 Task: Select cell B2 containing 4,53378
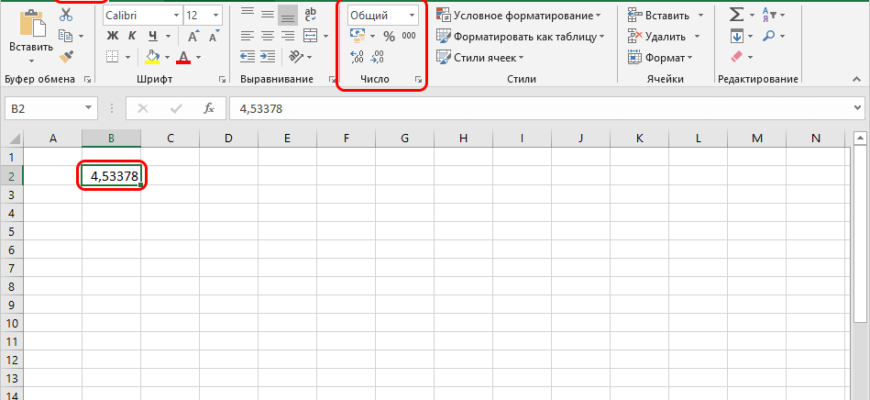coord(111,176)
